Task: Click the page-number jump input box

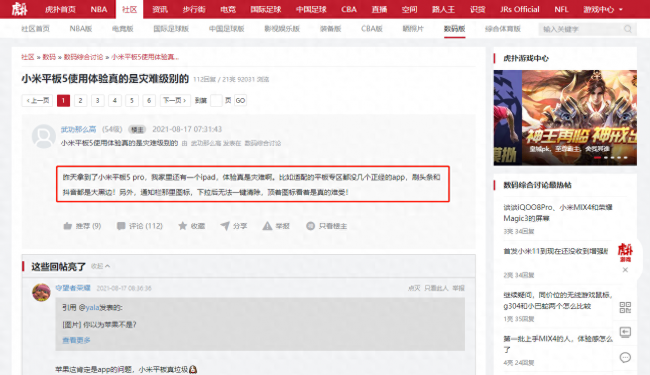Action: 216,100
